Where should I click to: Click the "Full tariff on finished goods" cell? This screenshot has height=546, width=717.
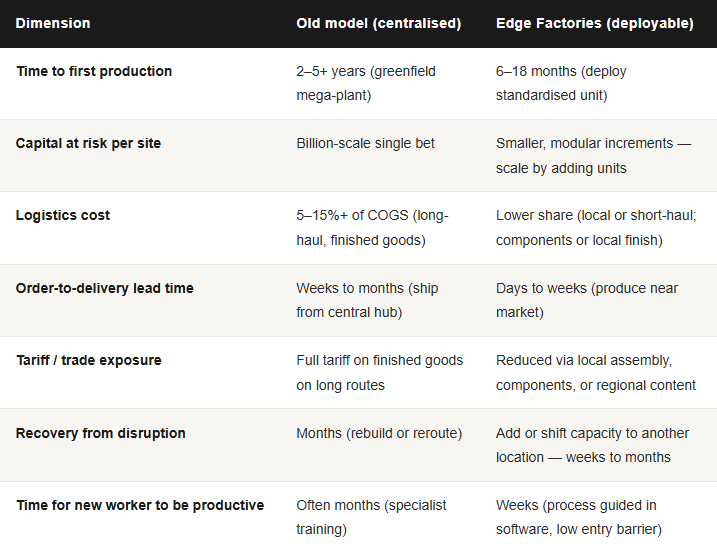tap(379, 372)
